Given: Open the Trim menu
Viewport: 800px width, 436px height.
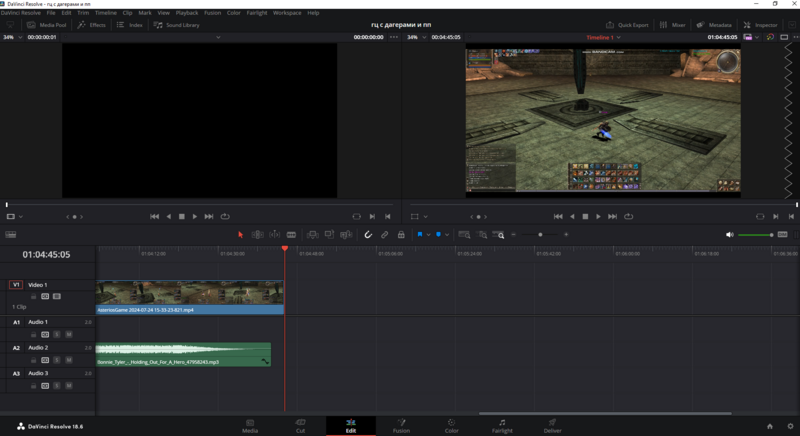Looking at the screenshot, I should pos(83,13).
